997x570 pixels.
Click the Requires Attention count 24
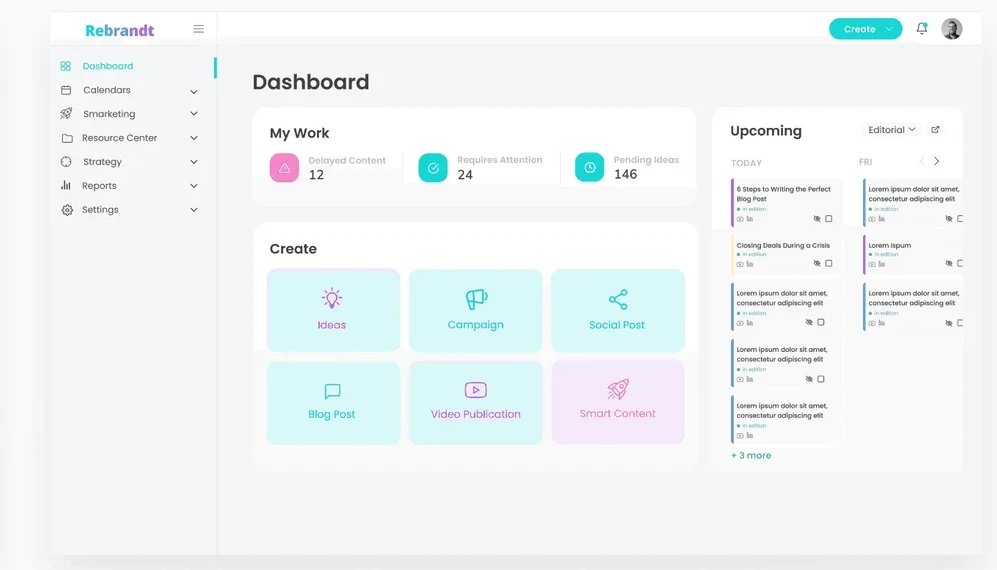pyautogui.click(x=465, y=175)
